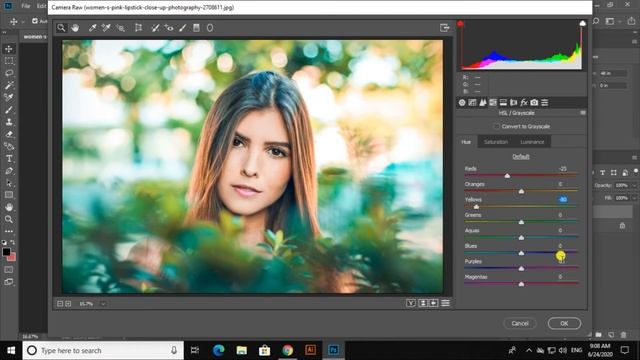This screenshot has height=360, width=640.
Task: Pick the Graduated Filter tool
Action: tap(196, 28)
